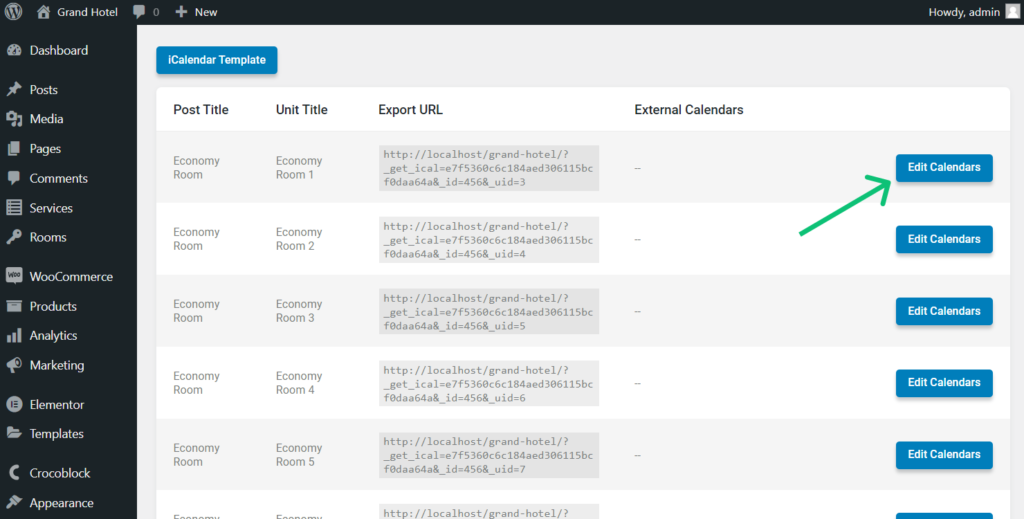Select the export URL ending in uid=3
Screen dimensions: 1024x519
[488, 168]
